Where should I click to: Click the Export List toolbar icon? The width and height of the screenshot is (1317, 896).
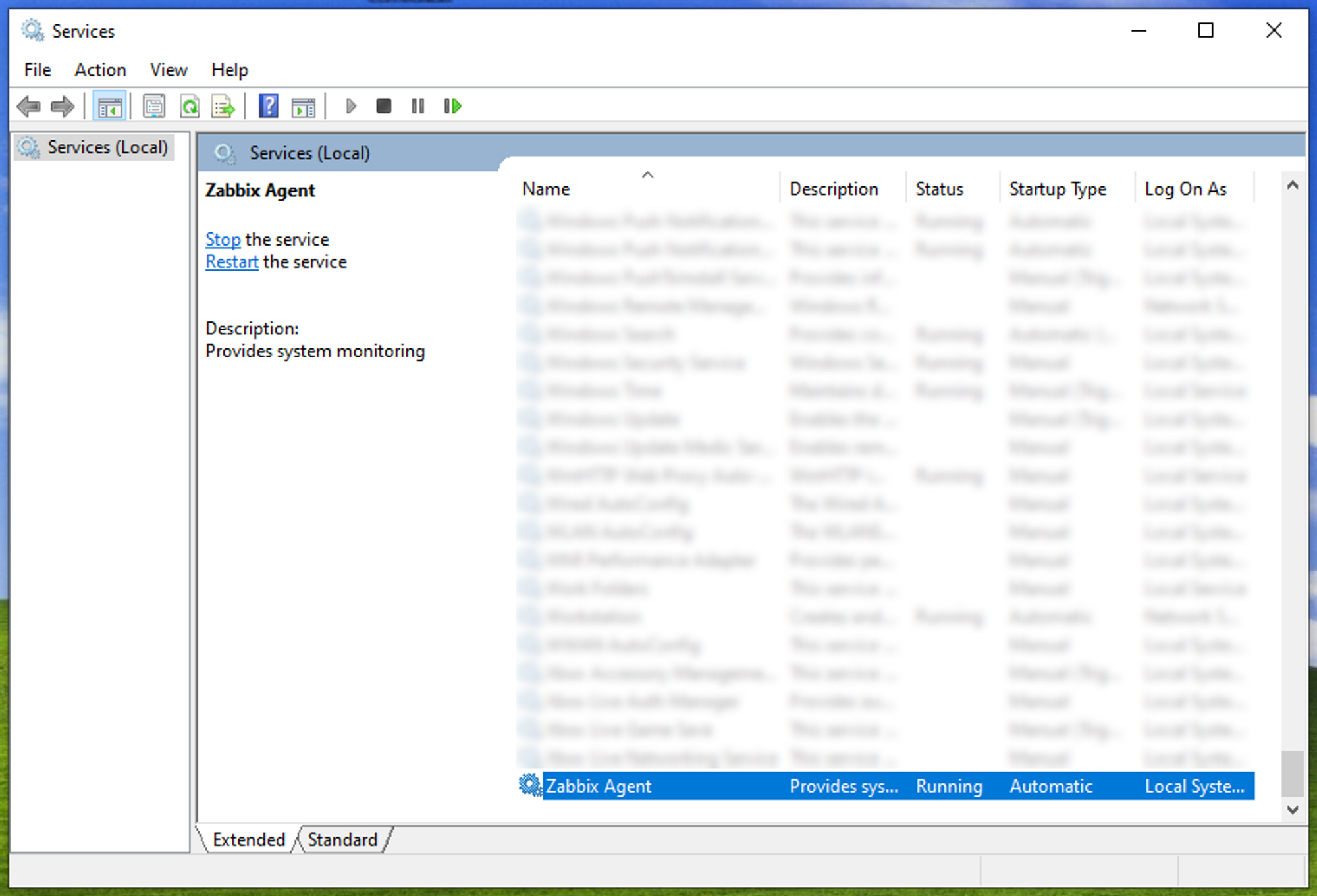(223, 106)
